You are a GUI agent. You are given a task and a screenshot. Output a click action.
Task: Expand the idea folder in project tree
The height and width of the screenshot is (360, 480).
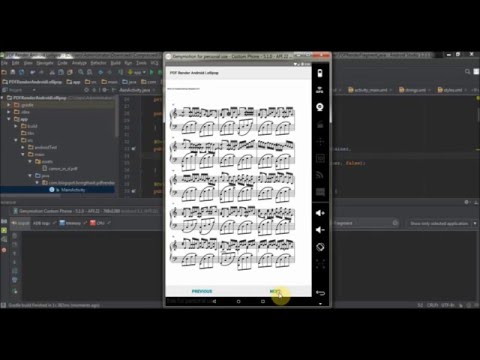coord(9,112)
